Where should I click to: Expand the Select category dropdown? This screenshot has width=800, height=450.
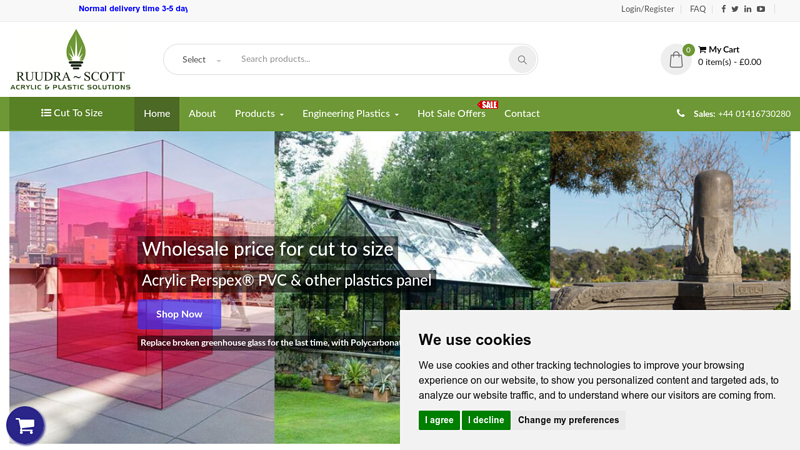[x=201, y=60]
